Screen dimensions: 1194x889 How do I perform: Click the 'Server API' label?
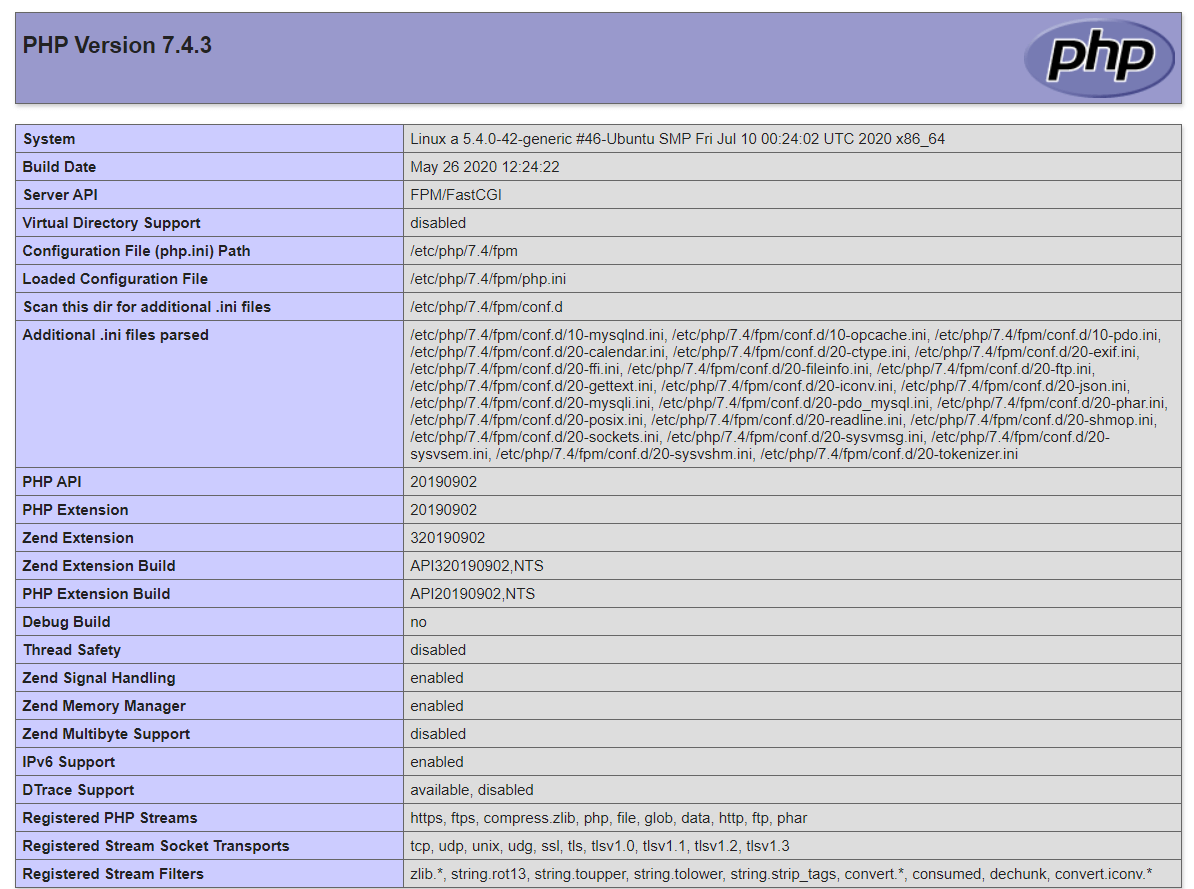(x=60, y=195)
